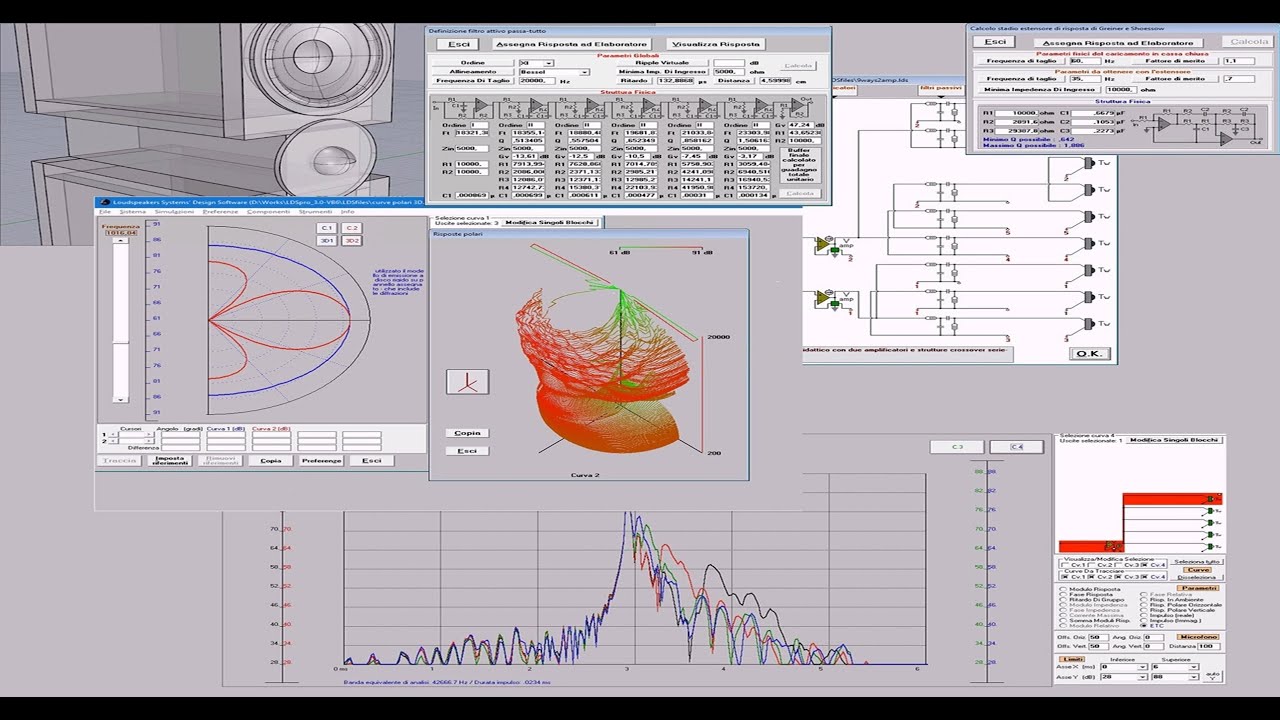Open the File menu
The height and width of the screenshot is (720, 1280).
coord(105,212)
